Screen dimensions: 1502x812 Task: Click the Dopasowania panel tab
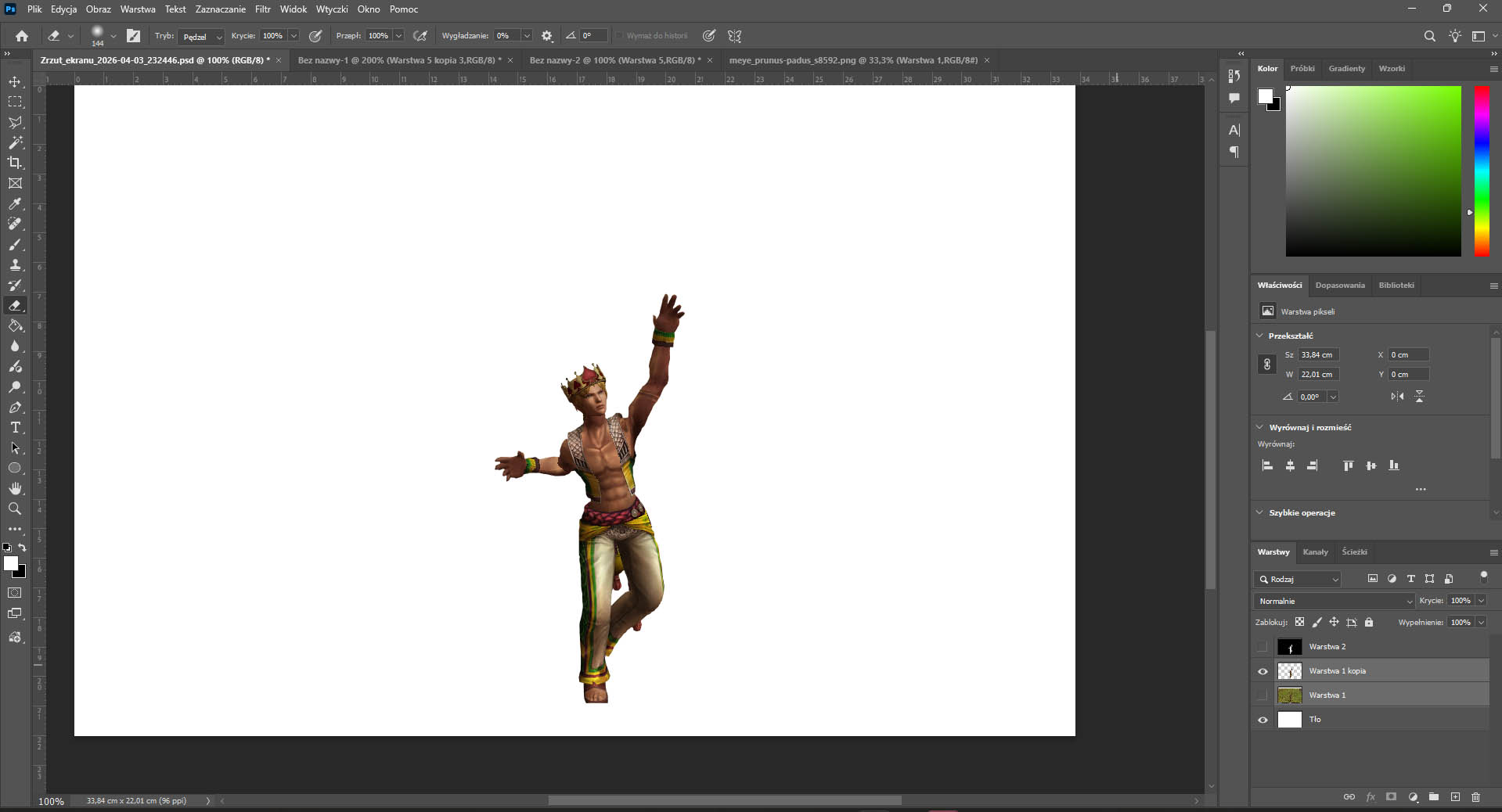pyautogui.click(x=1339, y=286)
